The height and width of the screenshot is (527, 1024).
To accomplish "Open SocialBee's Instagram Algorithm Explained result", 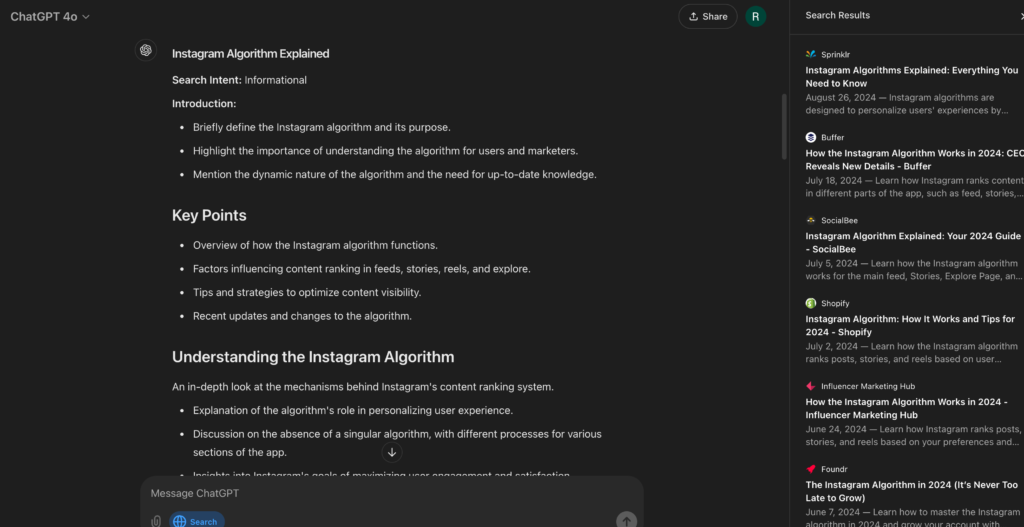I will [x=912, y=243].
